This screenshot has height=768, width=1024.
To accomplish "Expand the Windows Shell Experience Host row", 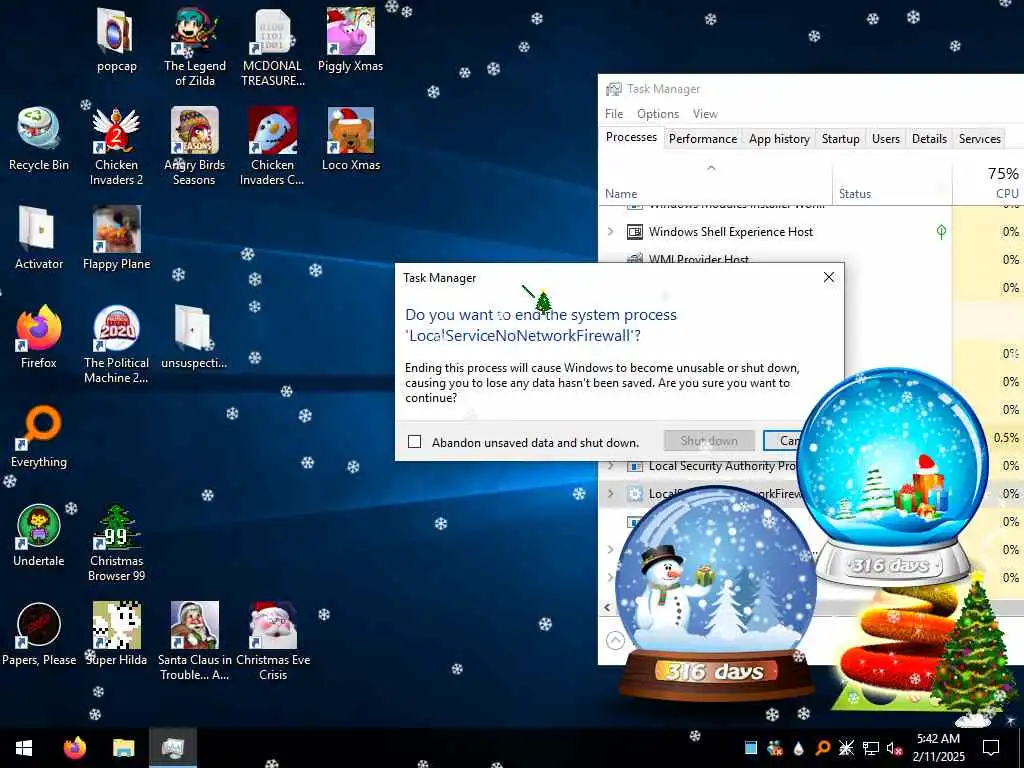I will (x=610, y=231).
